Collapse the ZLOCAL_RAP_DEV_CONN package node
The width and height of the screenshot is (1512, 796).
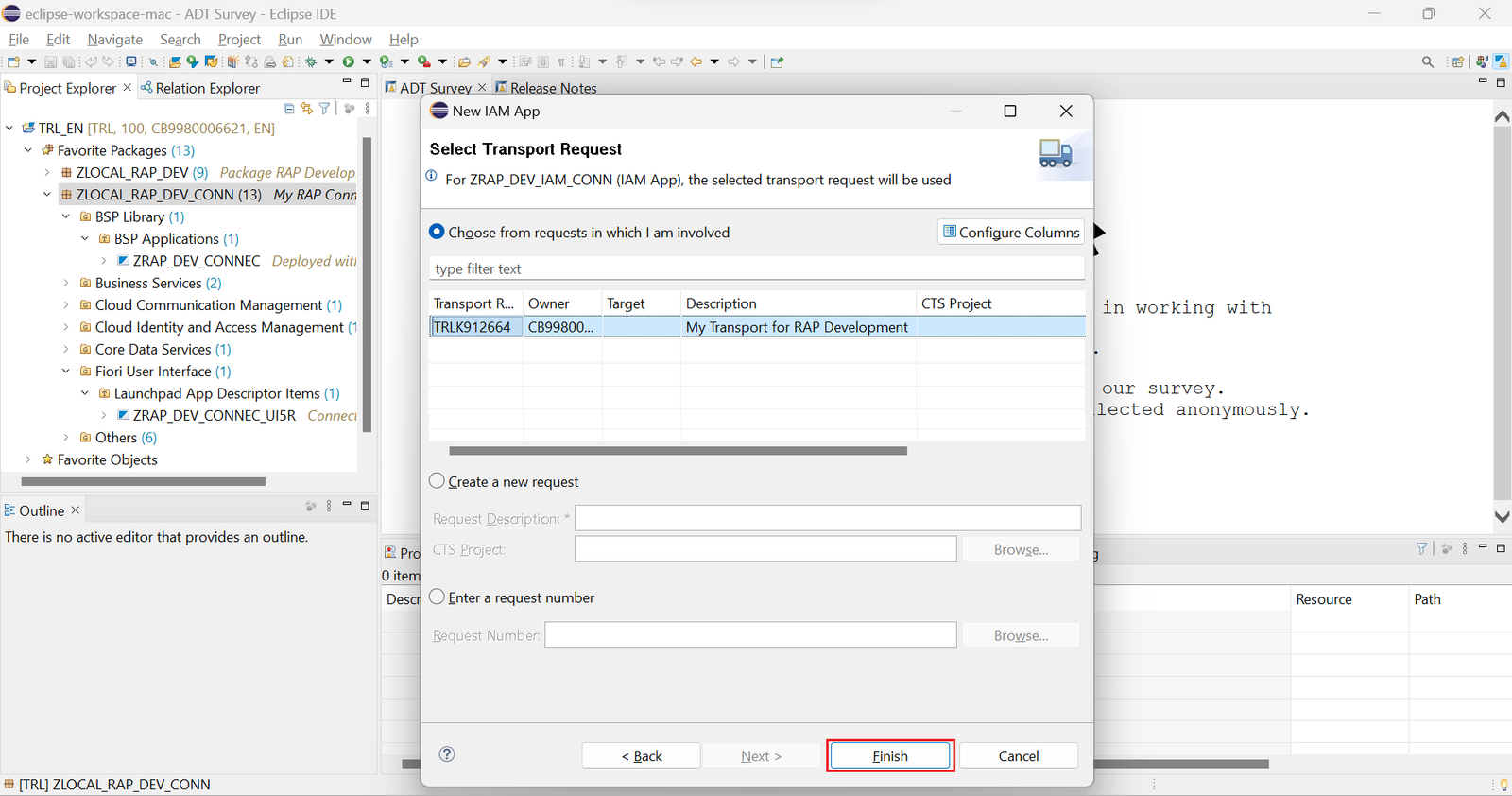coord(47,195)
